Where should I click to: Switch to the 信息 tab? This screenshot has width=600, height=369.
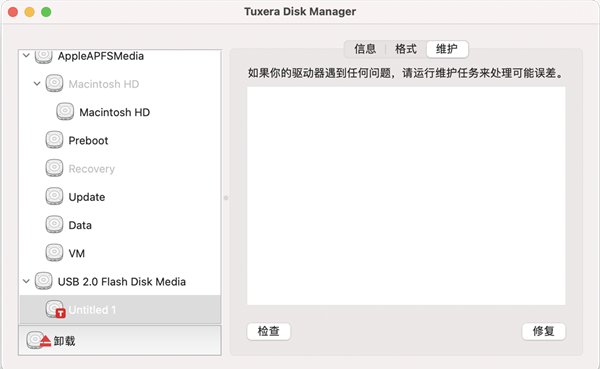click(x=365, y=49)
